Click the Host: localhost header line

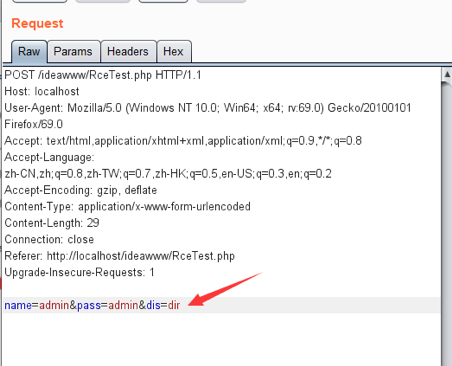tap(42, 91)
